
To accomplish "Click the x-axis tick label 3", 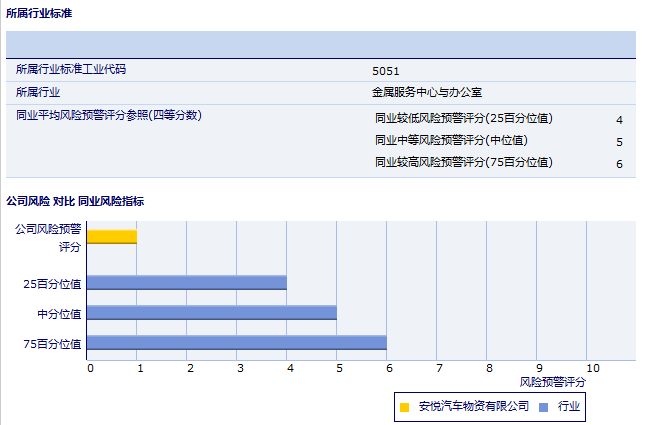I will [240, 368].
